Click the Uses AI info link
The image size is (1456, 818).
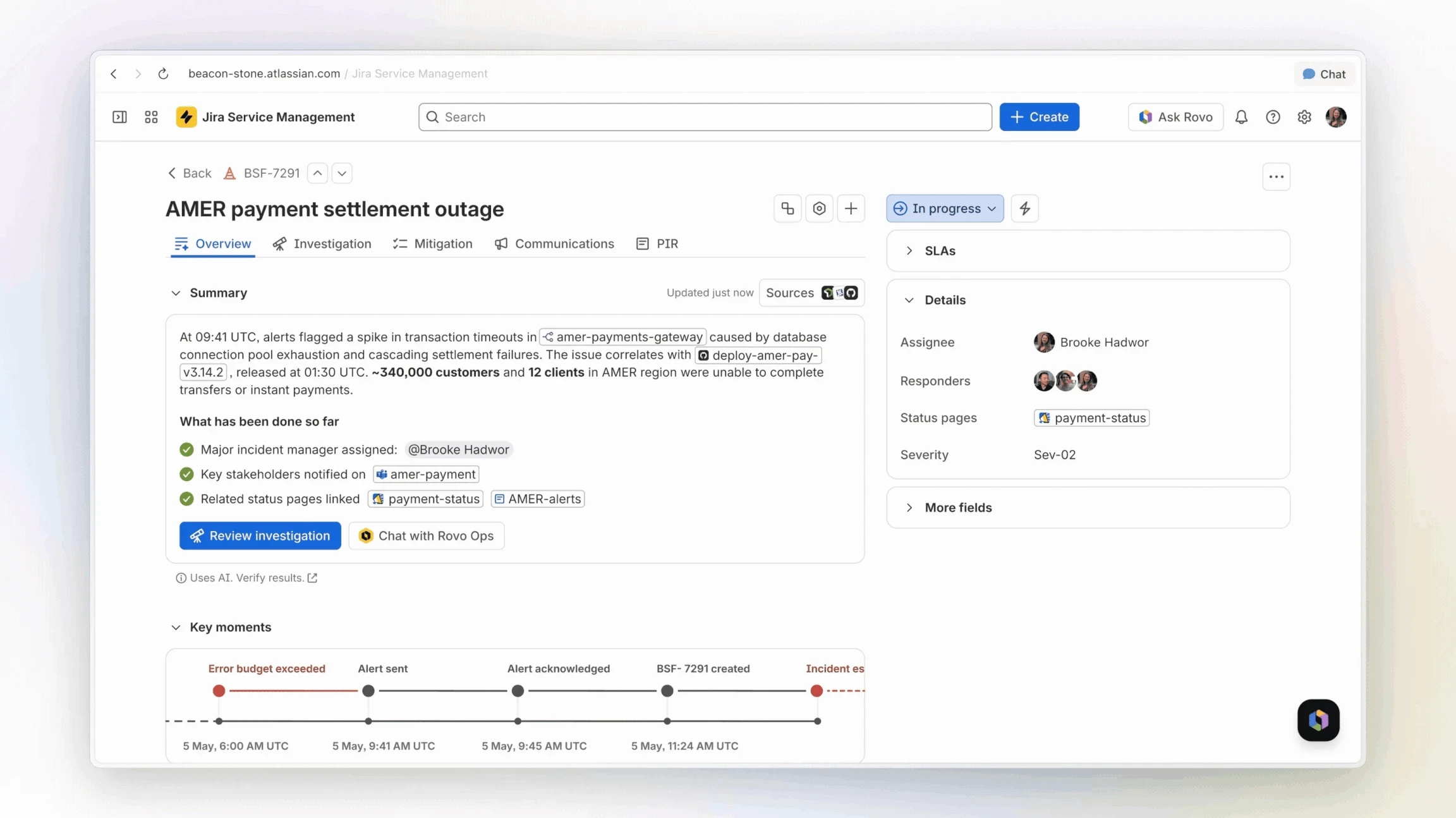coord(246,578)
